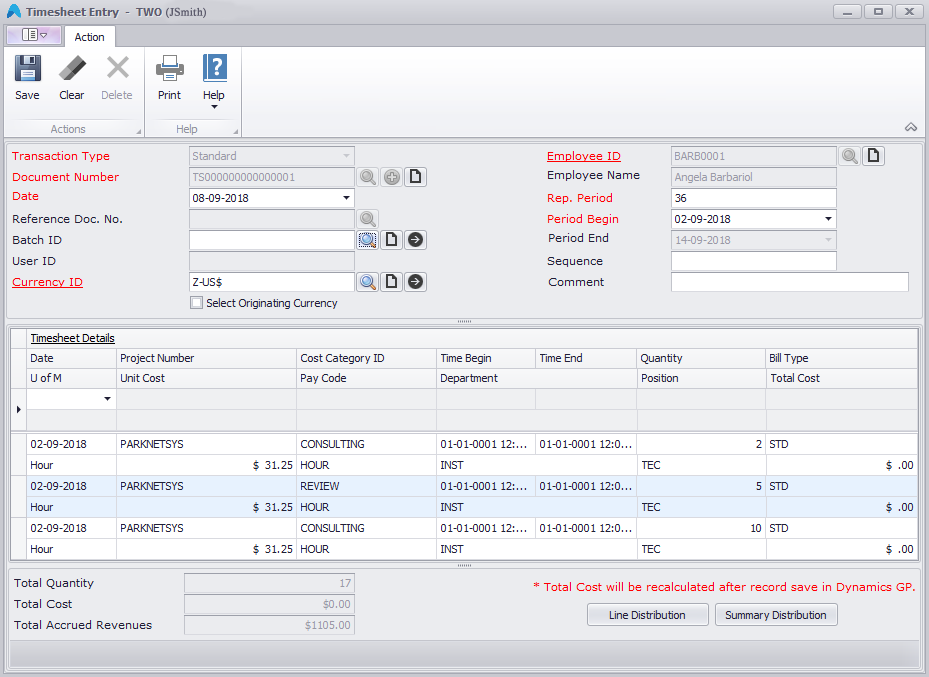Click the add plus icon beside Document Number
The width and height of the screenshot is (929, 677).
click(x=392, y=177)
